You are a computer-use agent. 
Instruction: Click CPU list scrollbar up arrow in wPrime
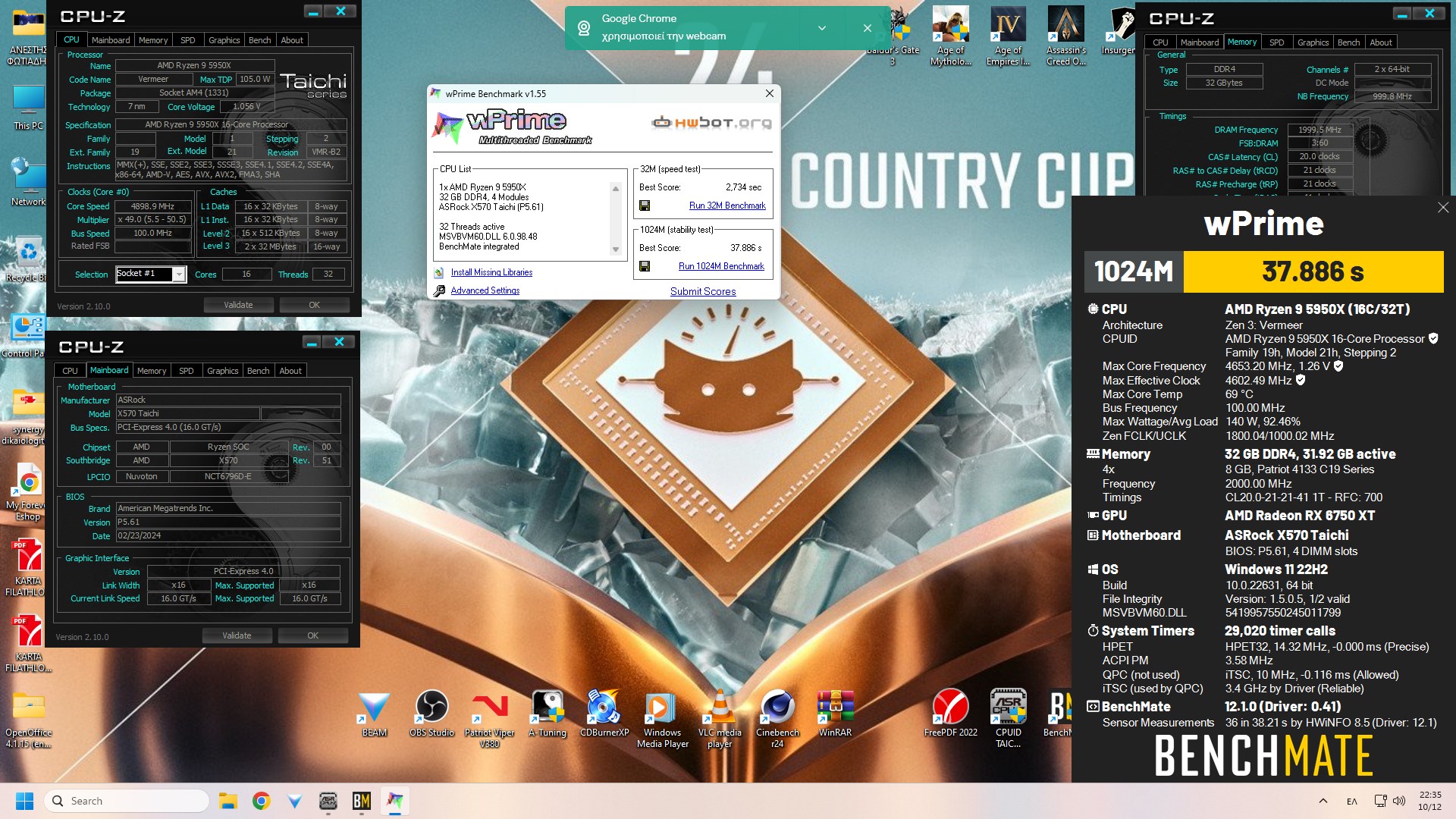616,188
